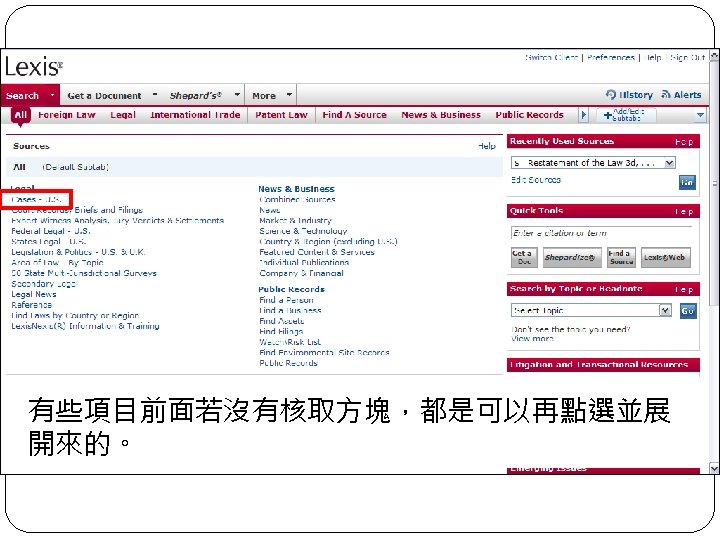Open Find a Business link
Screen dimensions: 720x540
[x=290, y=310]
